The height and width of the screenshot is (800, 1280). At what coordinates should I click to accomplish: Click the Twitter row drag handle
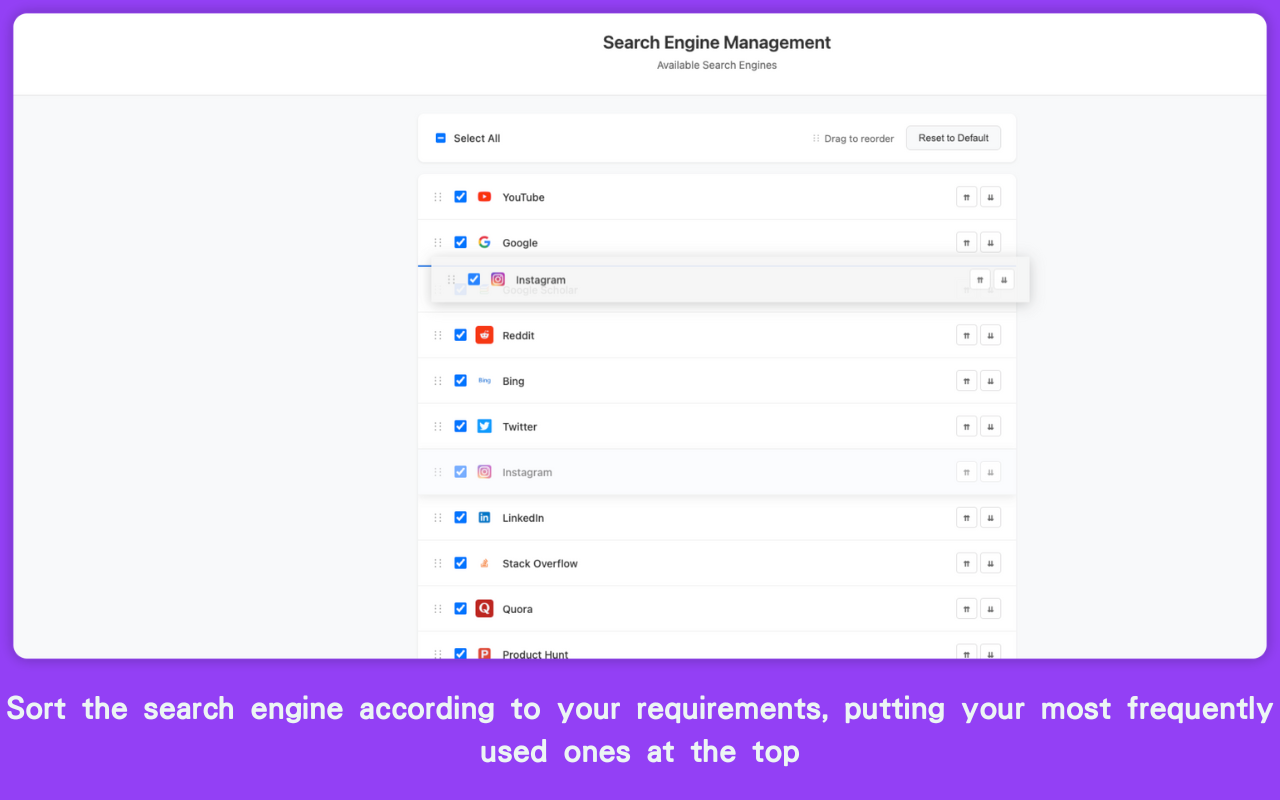point(437,426)
